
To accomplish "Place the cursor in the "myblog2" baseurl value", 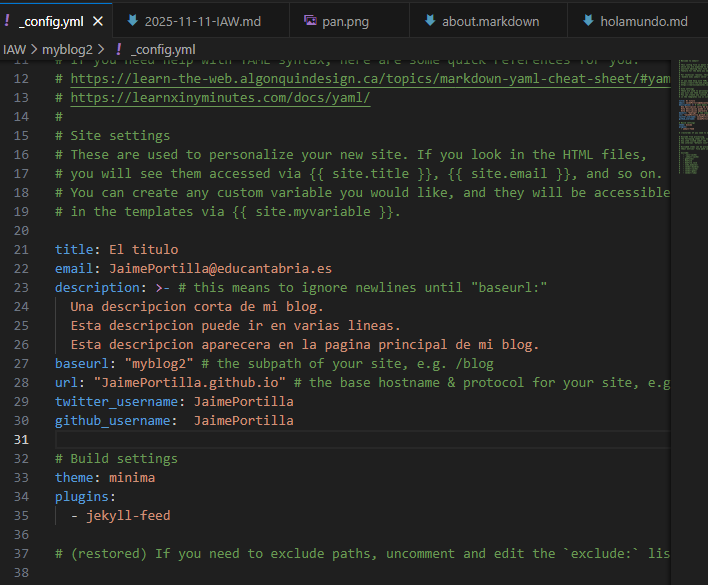I will tap(156, 363).
